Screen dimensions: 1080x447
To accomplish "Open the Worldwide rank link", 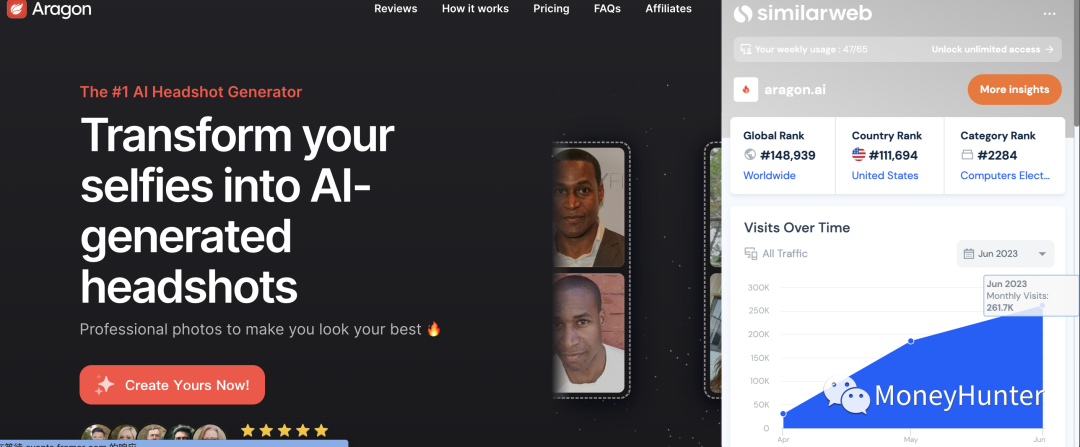I will [x=769, y=176].
